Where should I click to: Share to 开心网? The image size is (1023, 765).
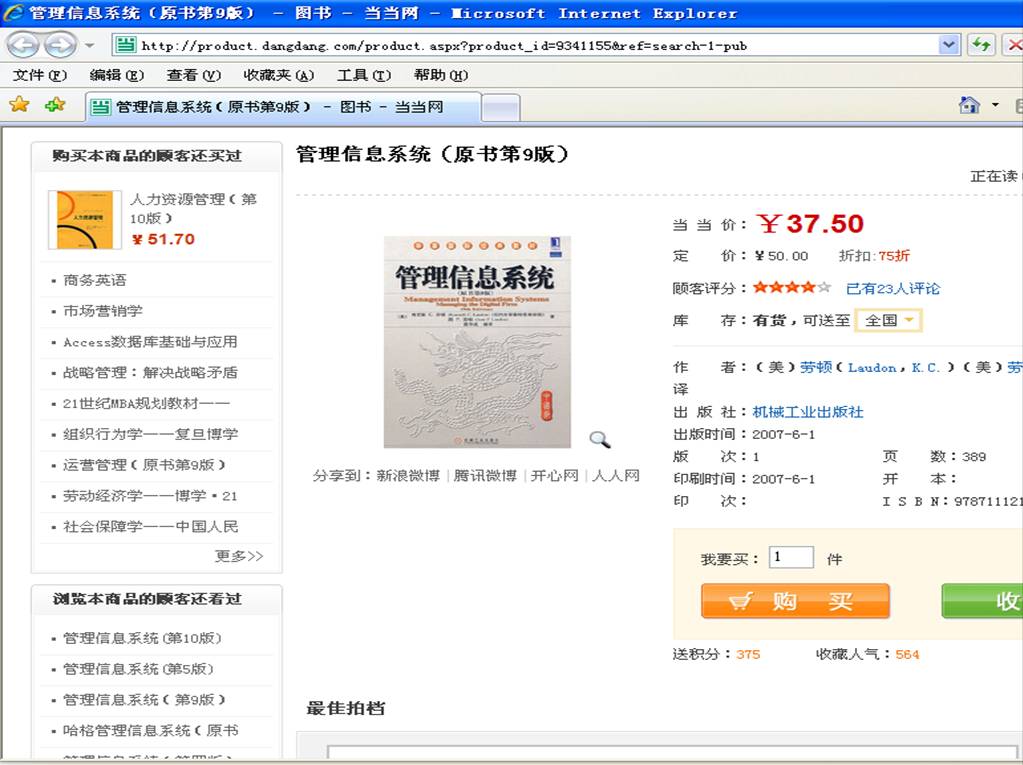pos(555,475)
